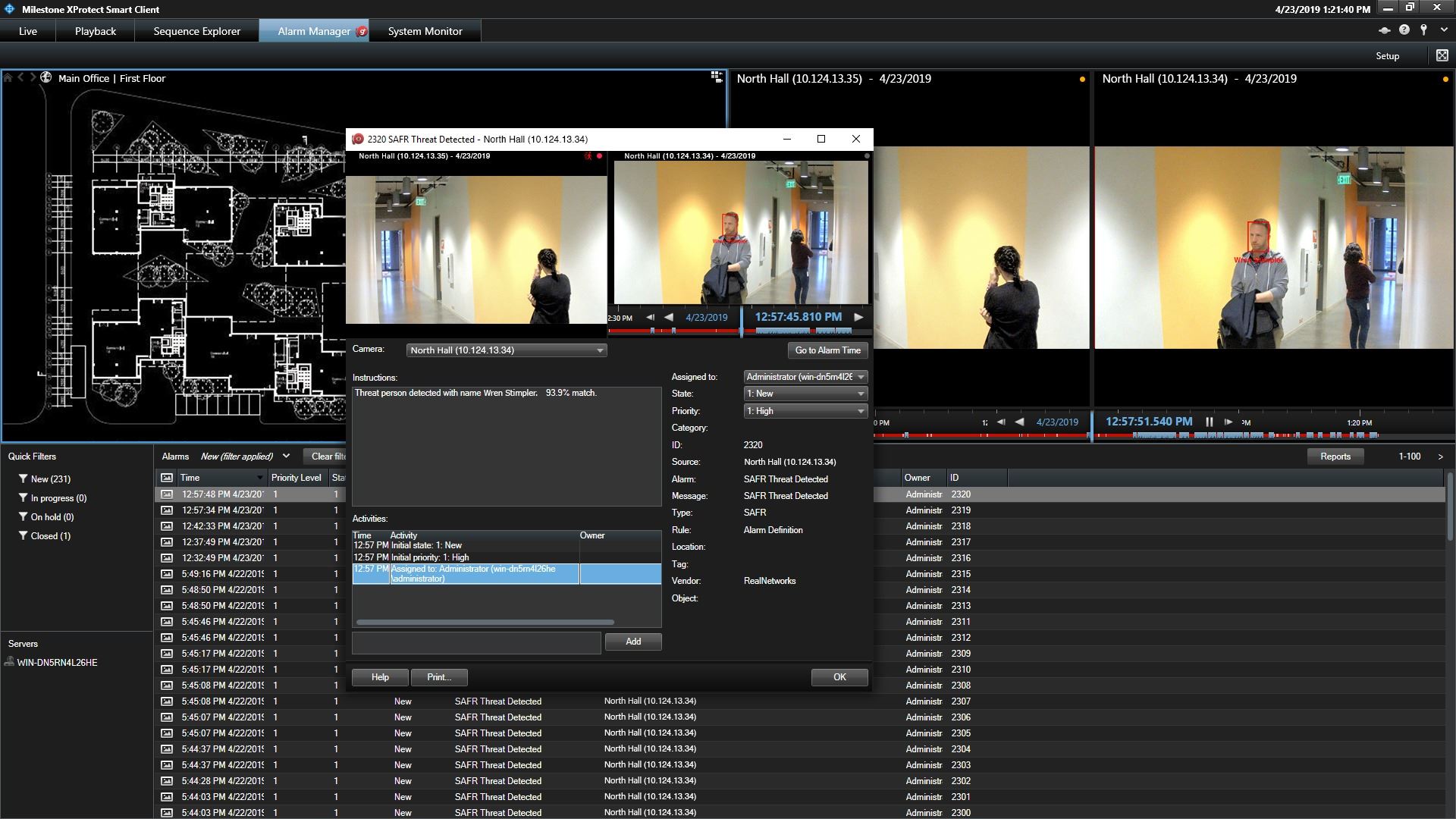This screenshot has width=1456, height=819.
Task: Click the map forward arrow
Action: tap(33, 77)
